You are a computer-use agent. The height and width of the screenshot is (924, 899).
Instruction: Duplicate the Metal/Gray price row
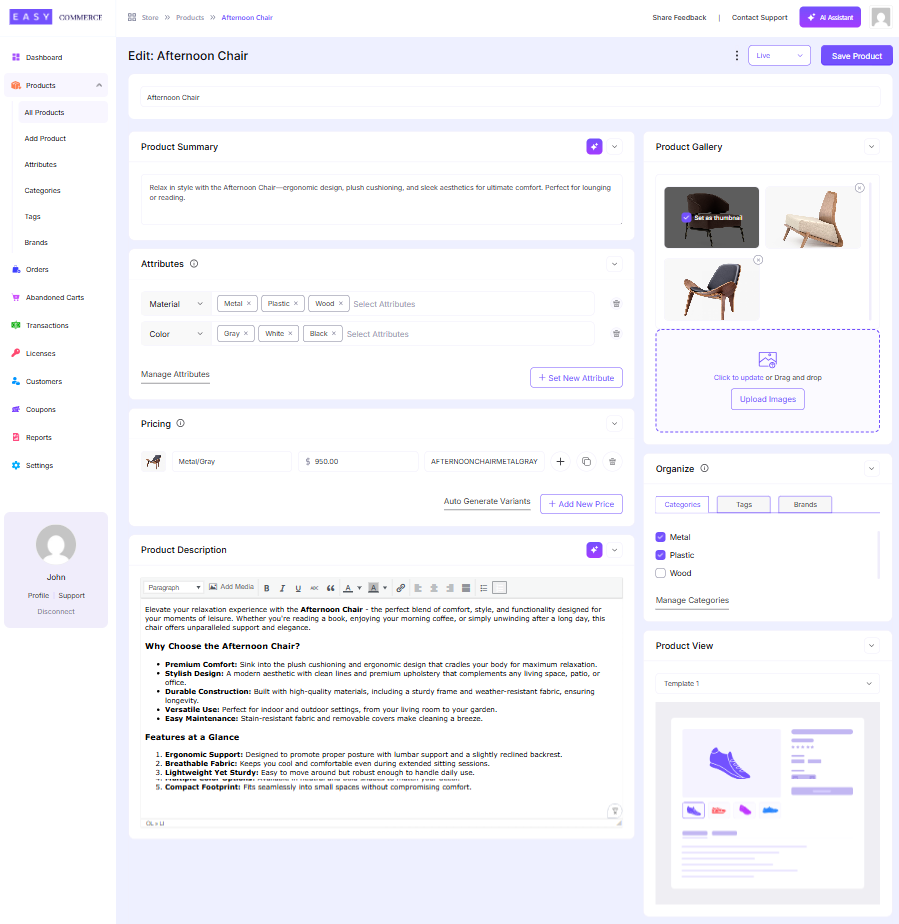586,461
